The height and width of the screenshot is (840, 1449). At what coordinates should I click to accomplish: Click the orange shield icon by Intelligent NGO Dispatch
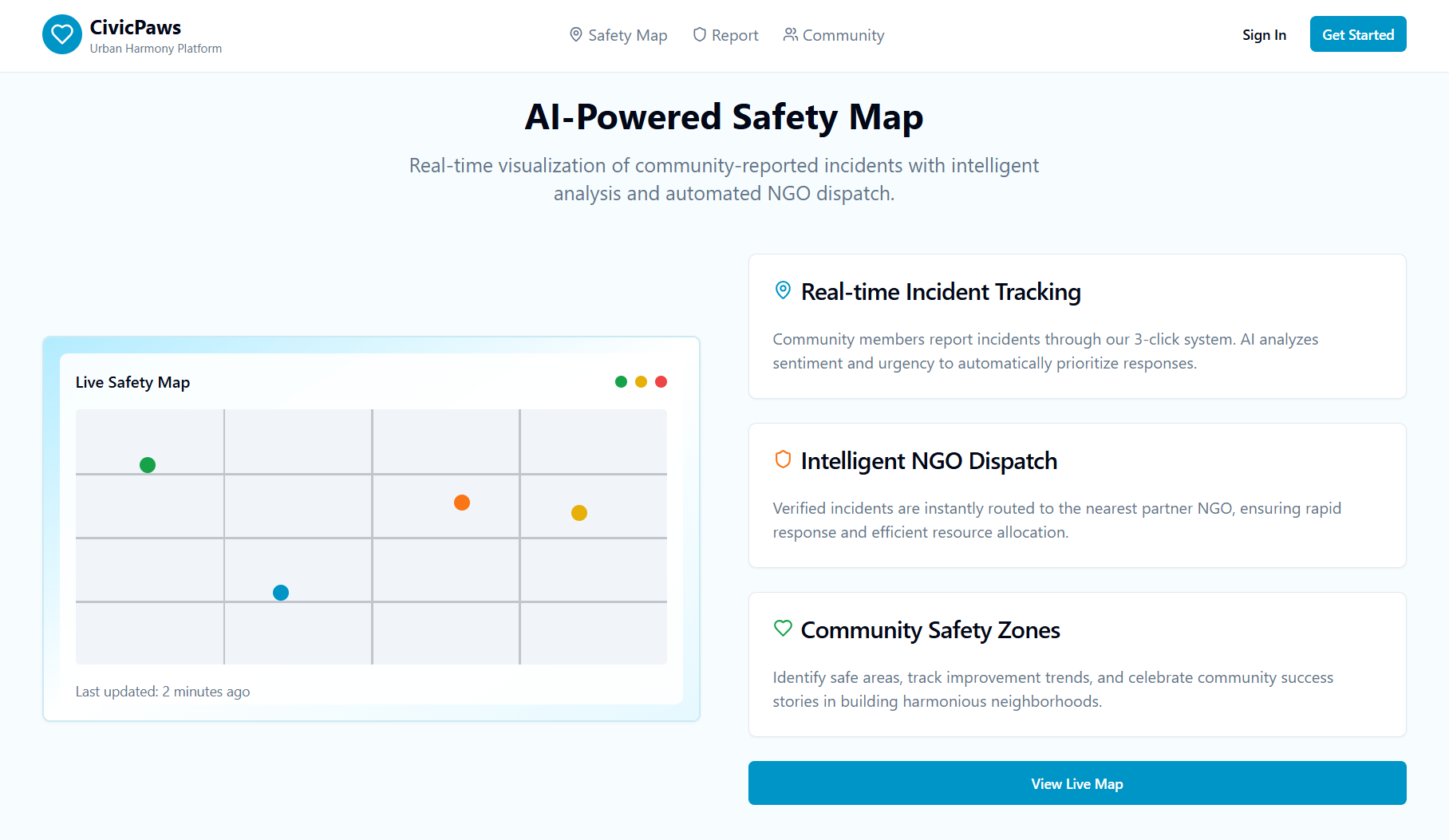tap(783, 459)
